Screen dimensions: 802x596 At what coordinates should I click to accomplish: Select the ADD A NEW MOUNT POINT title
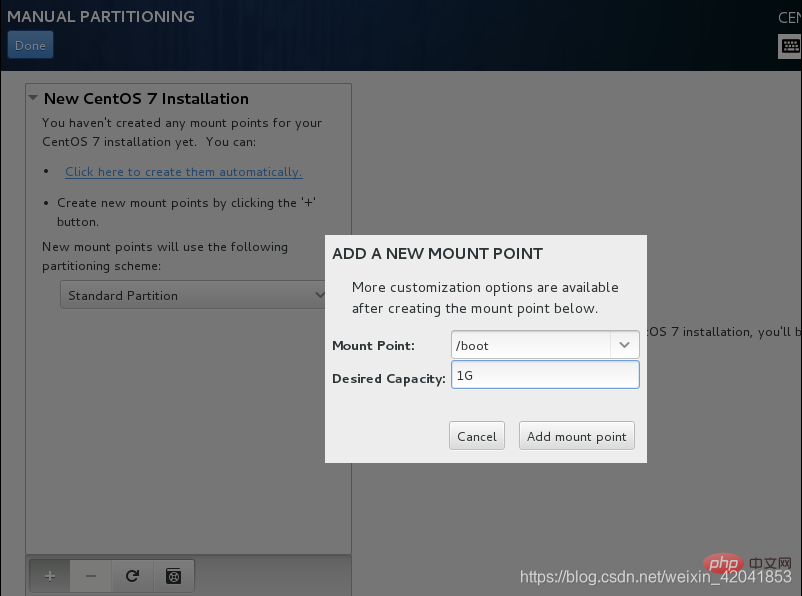pos(437,254)
